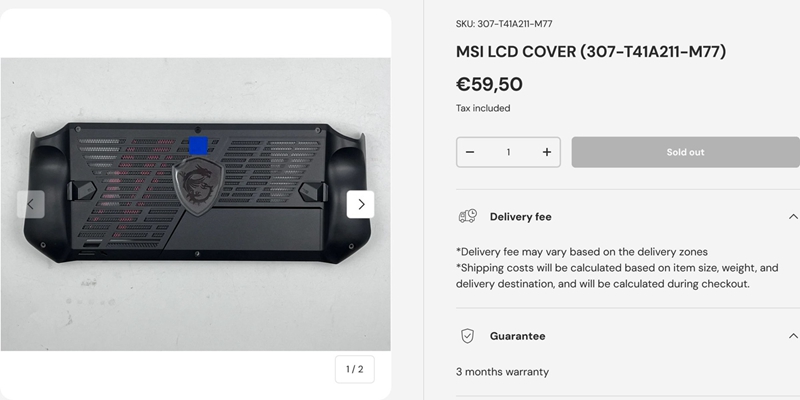Click the MSI LCD COVER product title
Viewport: 800px width, 400px height.
591,52
